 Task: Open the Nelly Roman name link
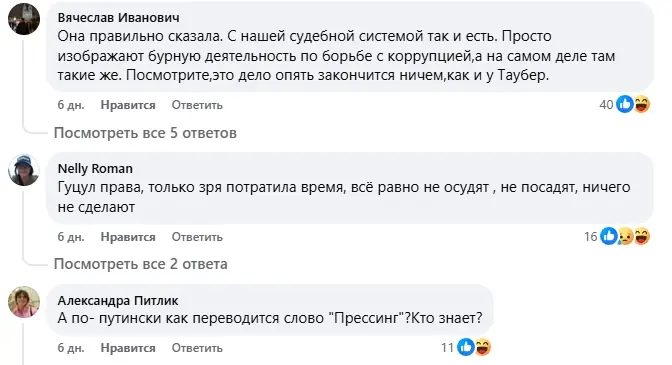pyautogui.click(x=95, y=168)
